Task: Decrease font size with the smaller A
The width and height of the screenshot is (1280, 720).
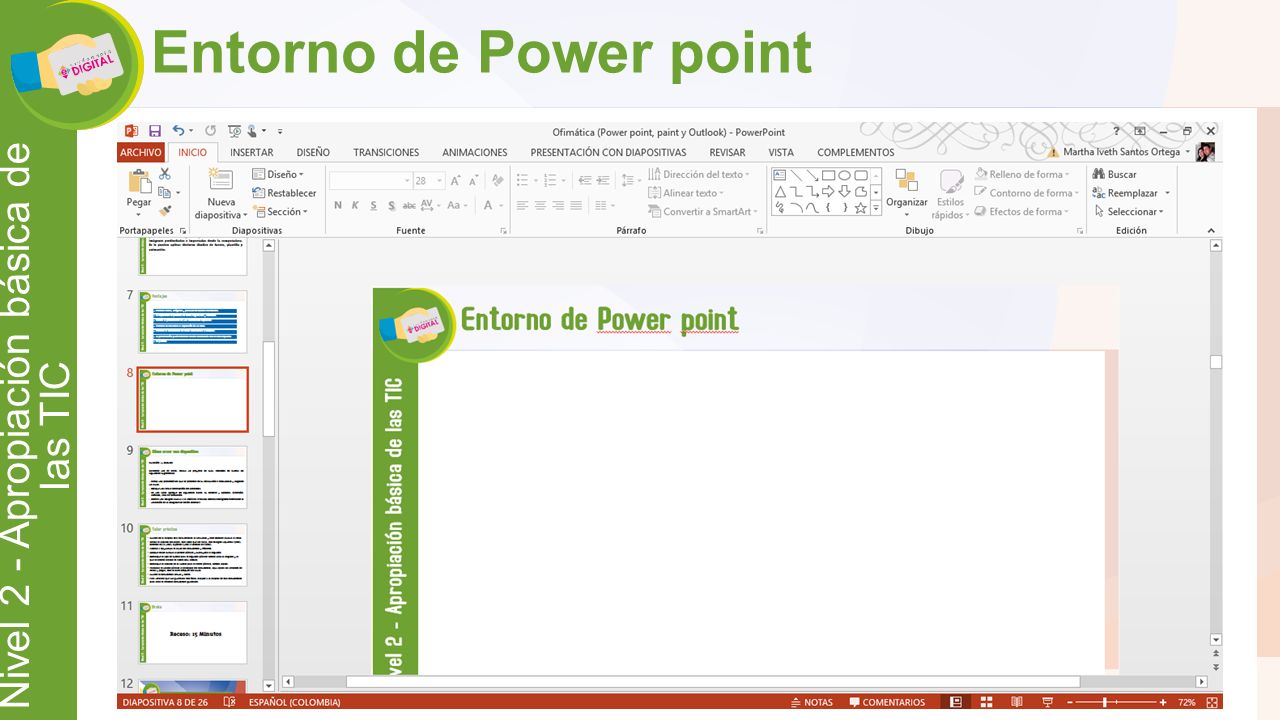Action: (x=474, y=181)
